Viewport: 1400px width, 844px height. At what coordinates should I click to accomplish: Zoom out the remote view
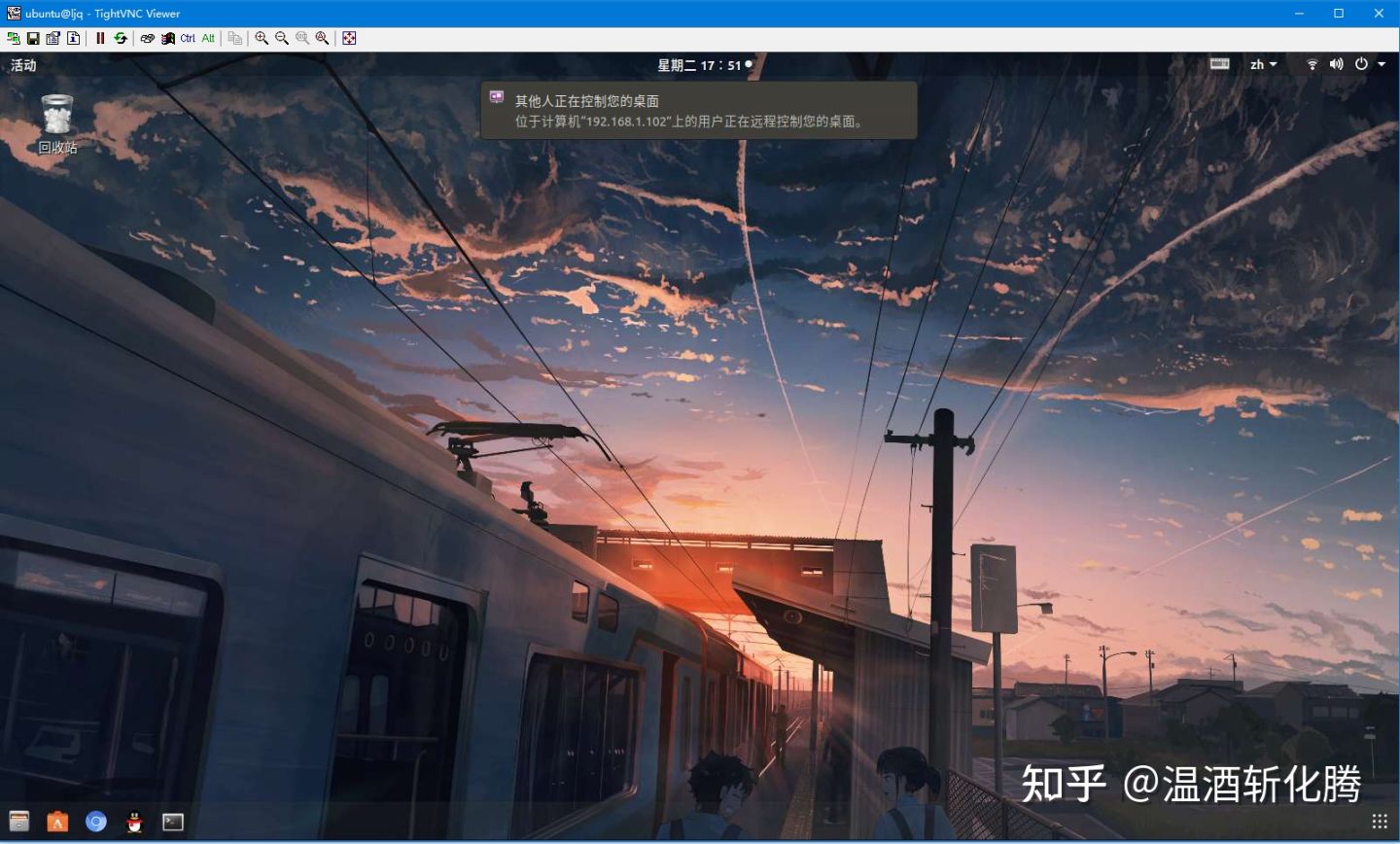282,38
